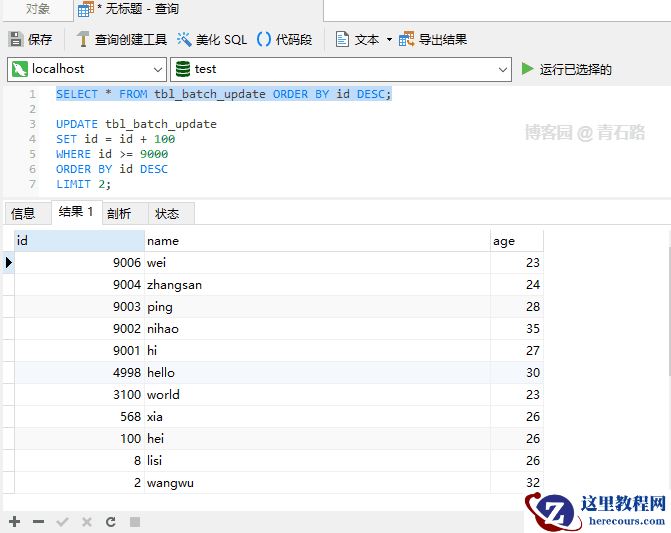This screenshot has width=671, height=533.
Task: Open the Code Snippet (代码段) panel
Action: (x=284, y=39)
